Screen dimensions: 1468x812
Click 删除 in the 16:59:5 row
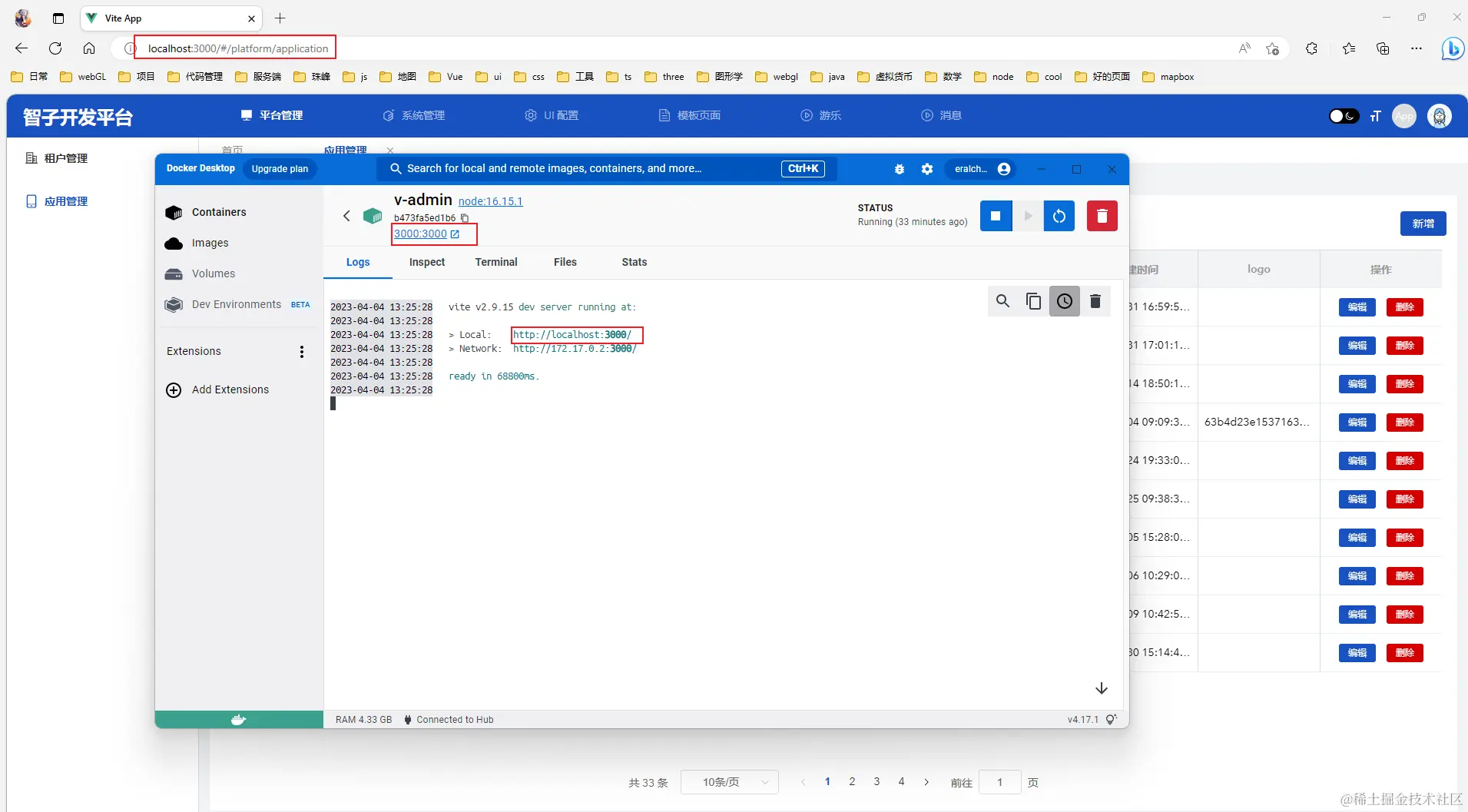pos(1405,307)
